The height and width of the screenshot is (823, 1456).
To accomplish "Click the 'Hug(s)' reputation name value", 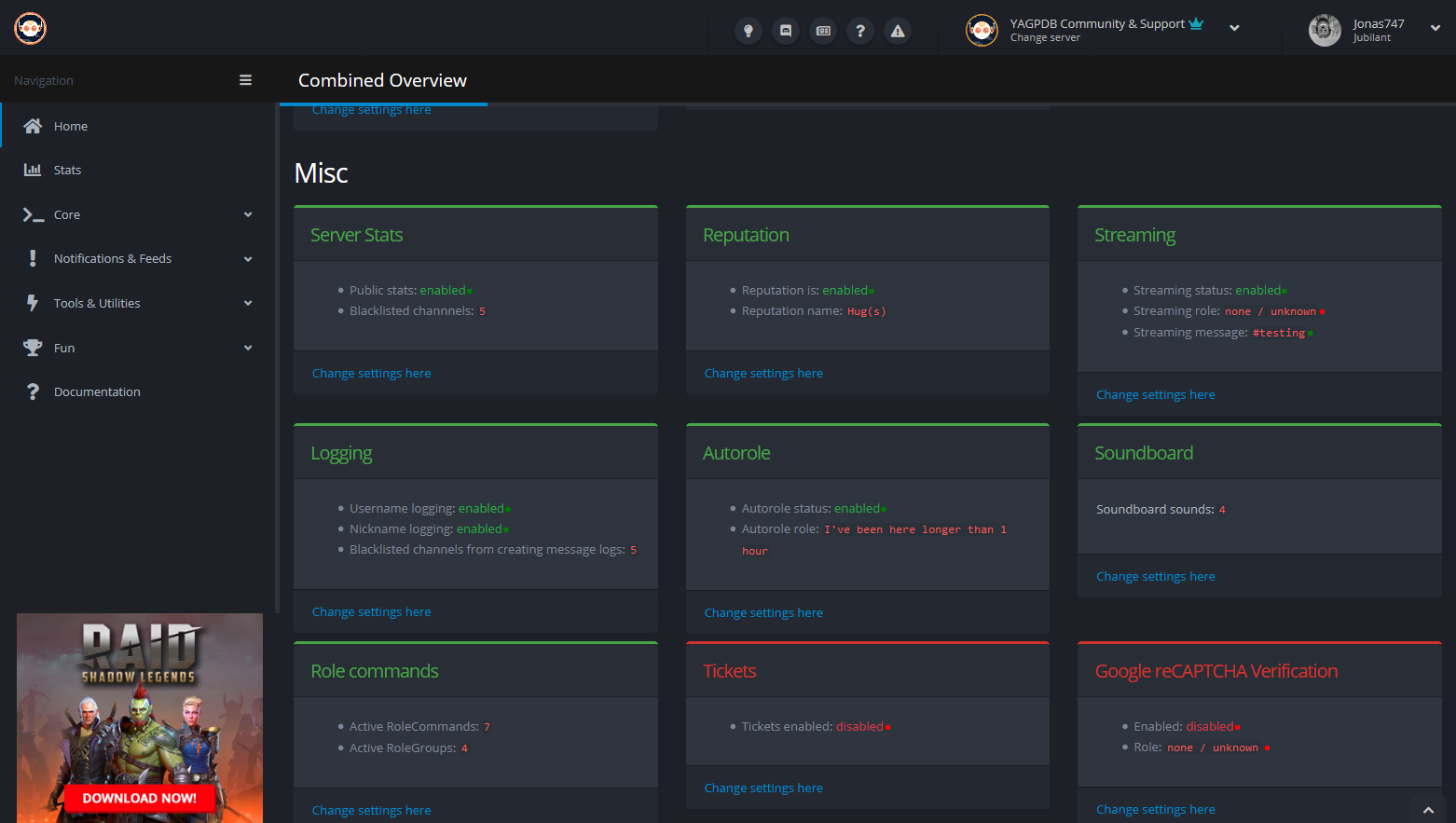I will (867, 311).
